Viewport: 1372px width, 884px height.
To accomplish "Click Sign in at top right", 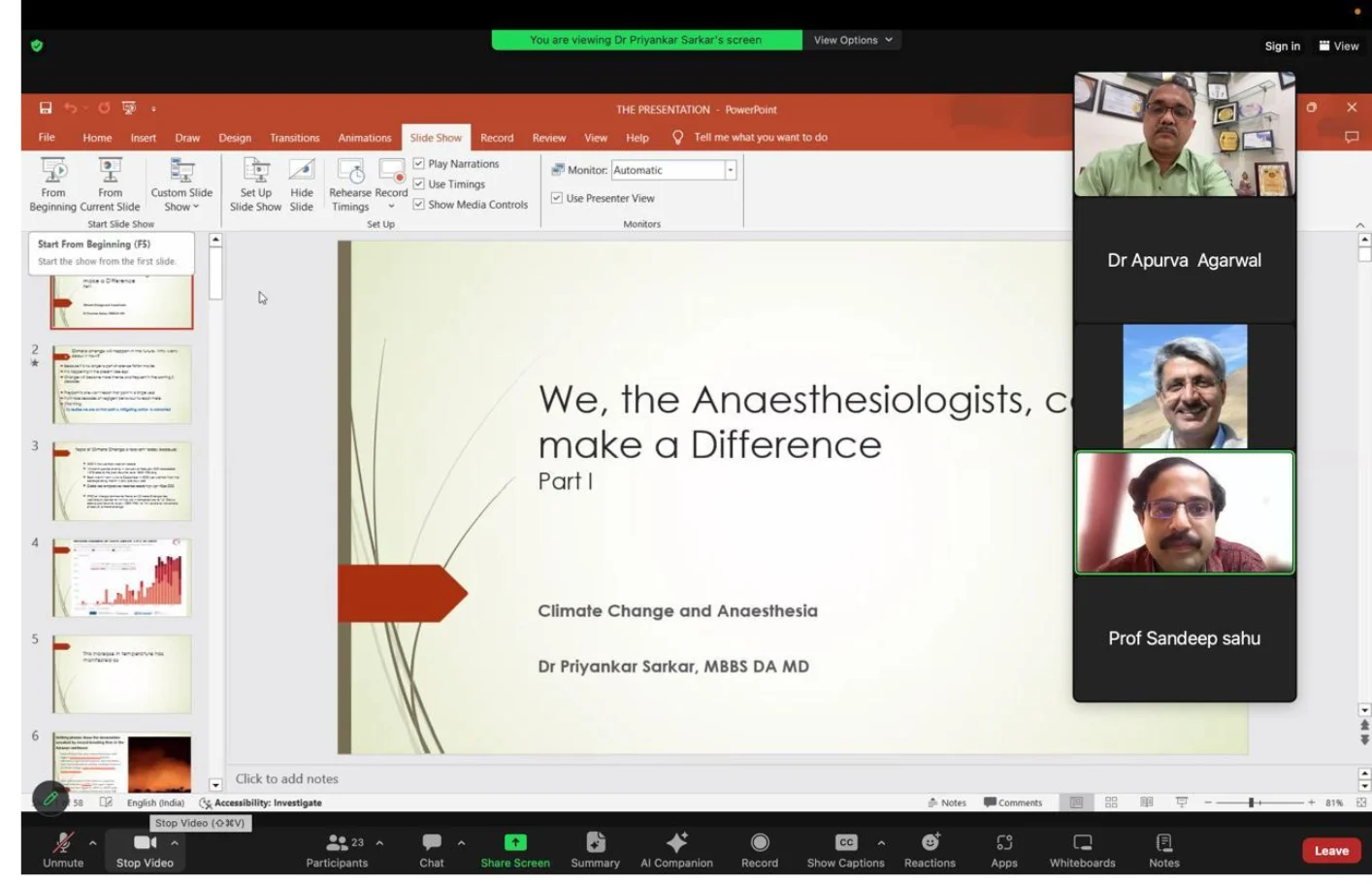I will pyautogui.click(x=1282, y=46).
